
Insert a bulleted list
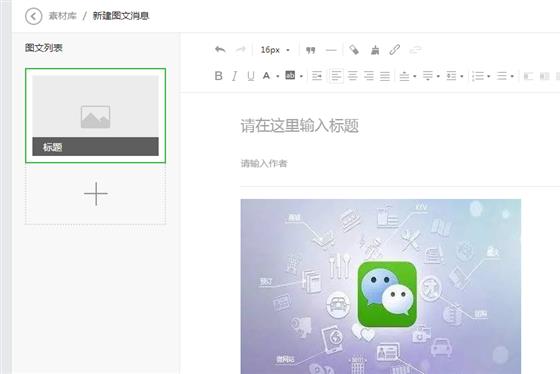tap(502, 76)
